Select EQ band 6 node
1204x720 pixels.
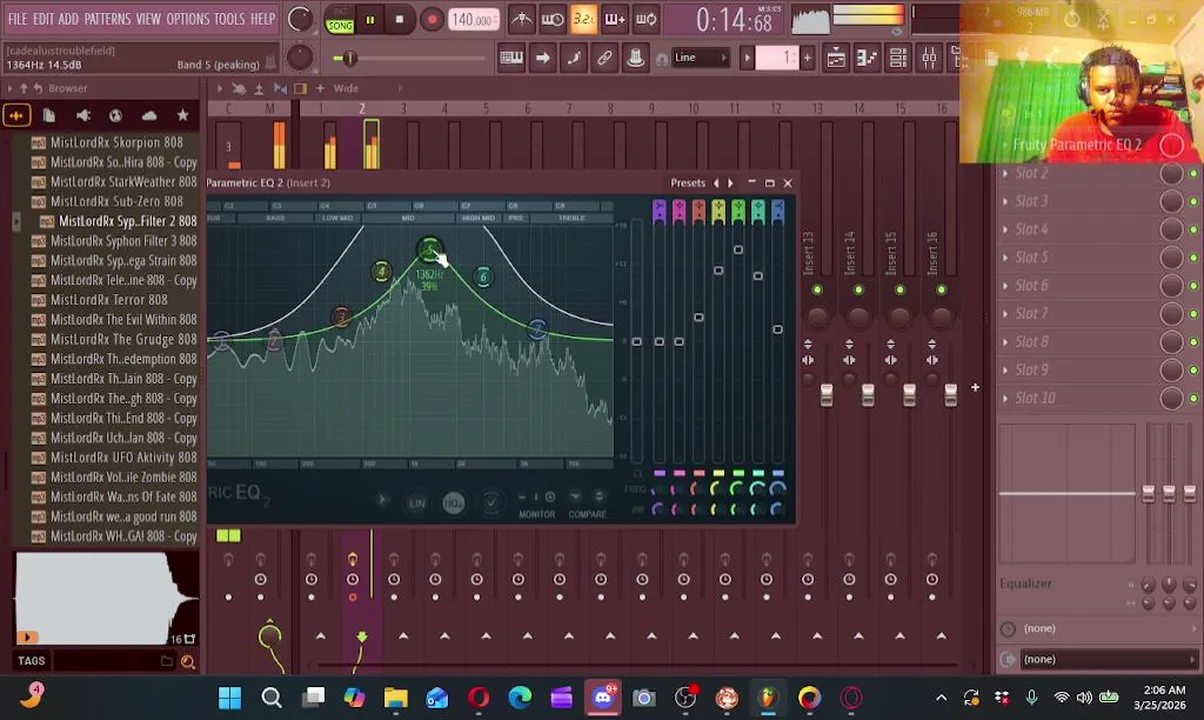(483, 277)
